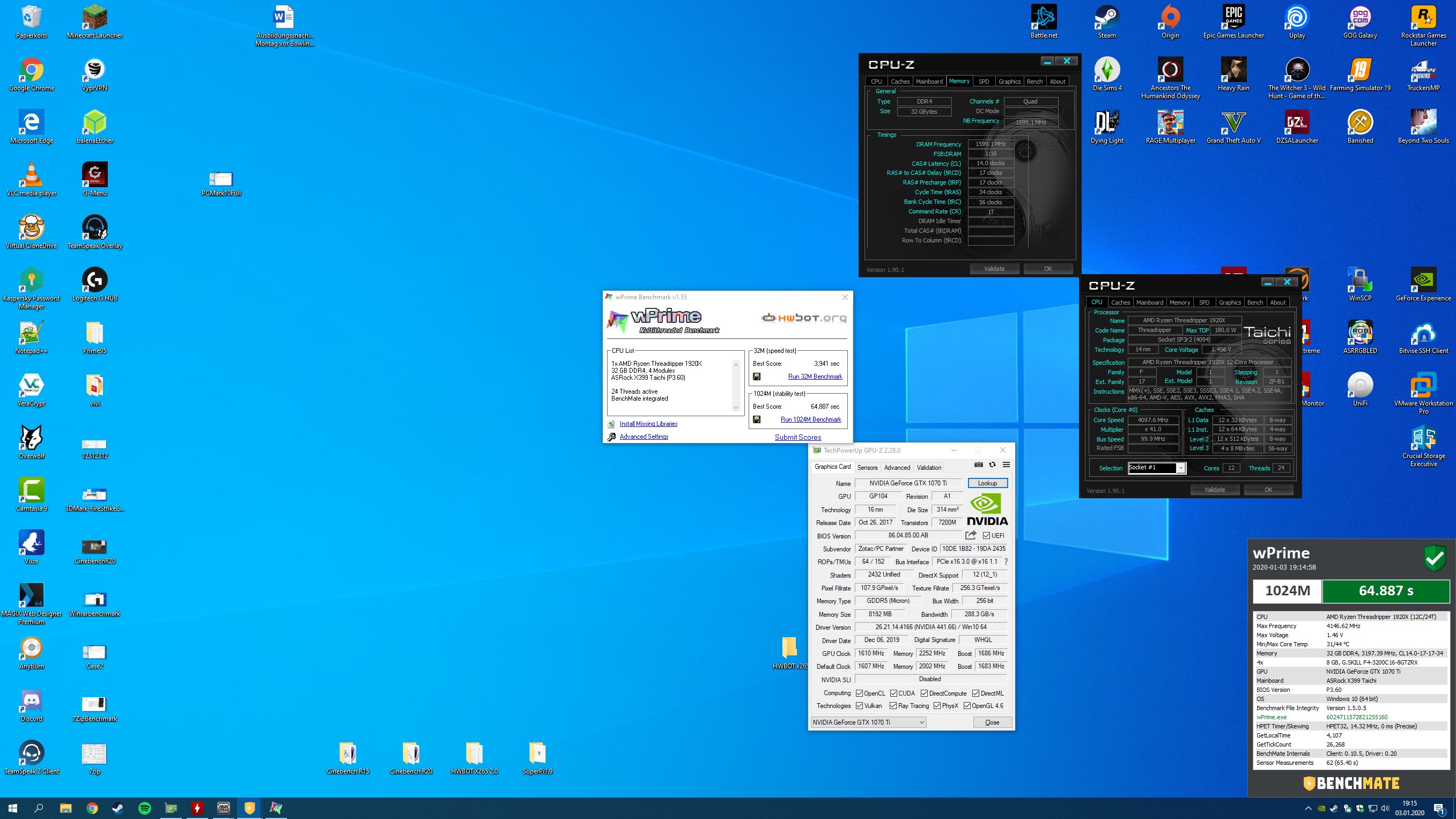Toggle OpenGL 4.6 checkbox in GPU-Z
This screenshot has height=819, width=1456.
pos(967,706)
